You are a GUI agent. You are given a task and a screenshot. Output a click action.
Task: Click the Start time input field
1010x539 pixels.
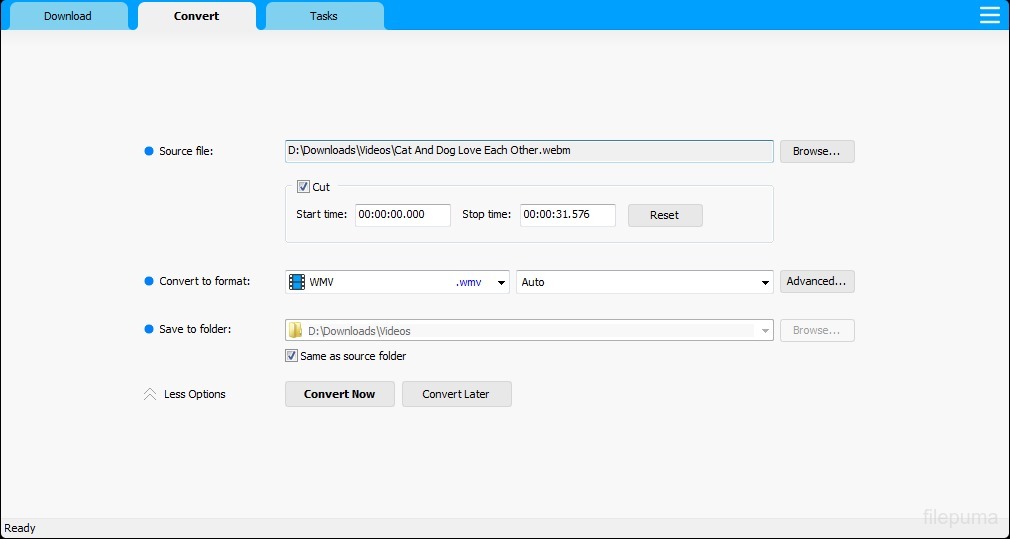click(x=402, y=215)
